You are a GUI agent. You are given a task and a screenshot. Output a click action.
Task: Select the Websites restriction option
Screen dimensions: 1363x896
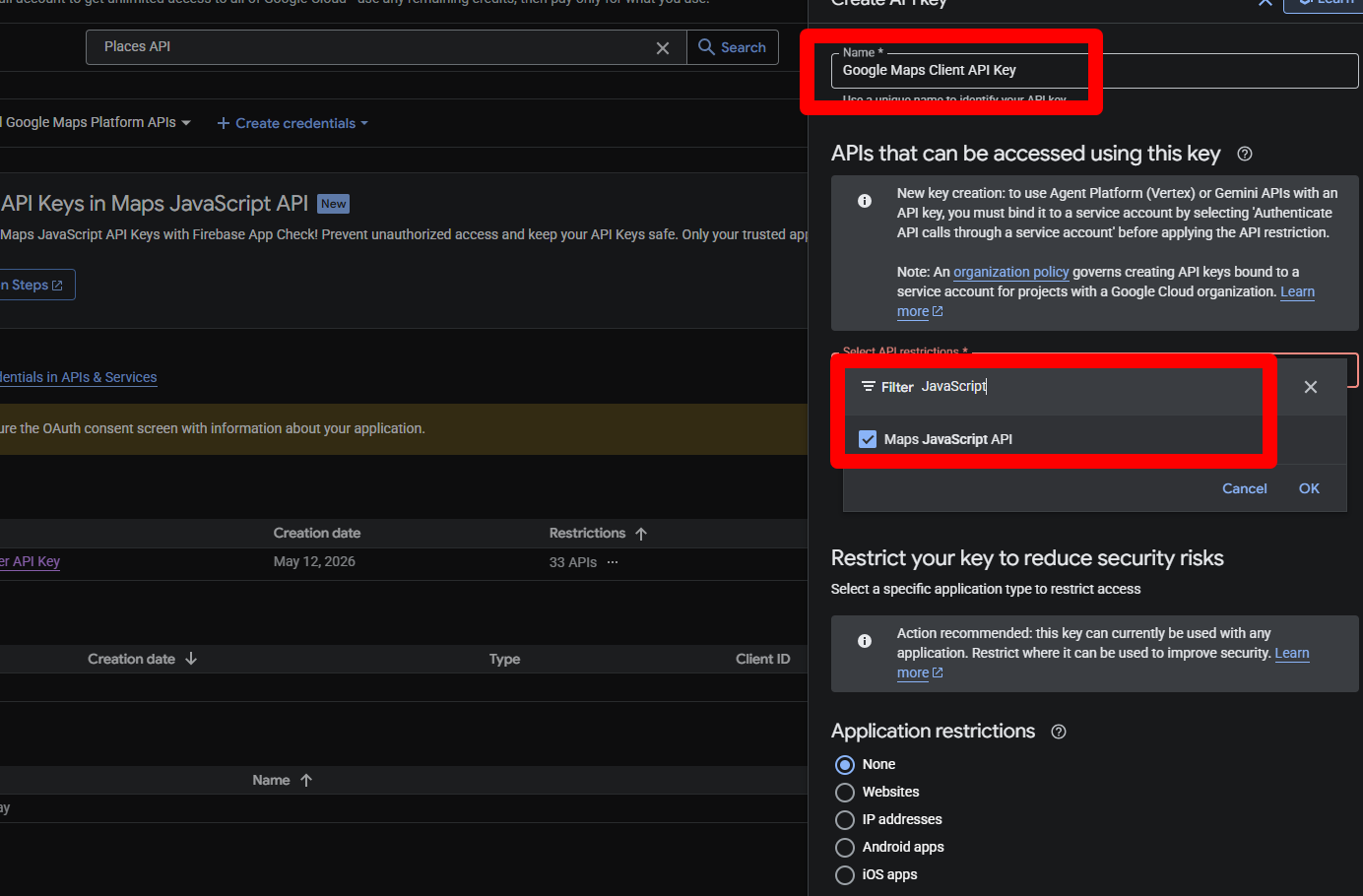tap(845, 793)
